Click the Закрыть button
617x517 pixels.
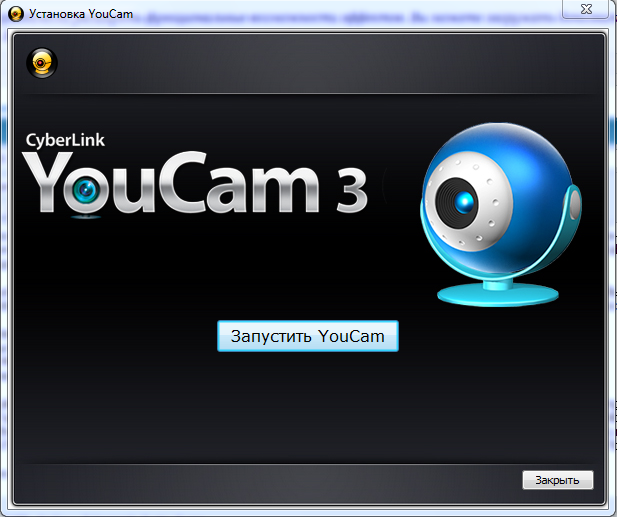pyautogui.click(x=558, y=480)
